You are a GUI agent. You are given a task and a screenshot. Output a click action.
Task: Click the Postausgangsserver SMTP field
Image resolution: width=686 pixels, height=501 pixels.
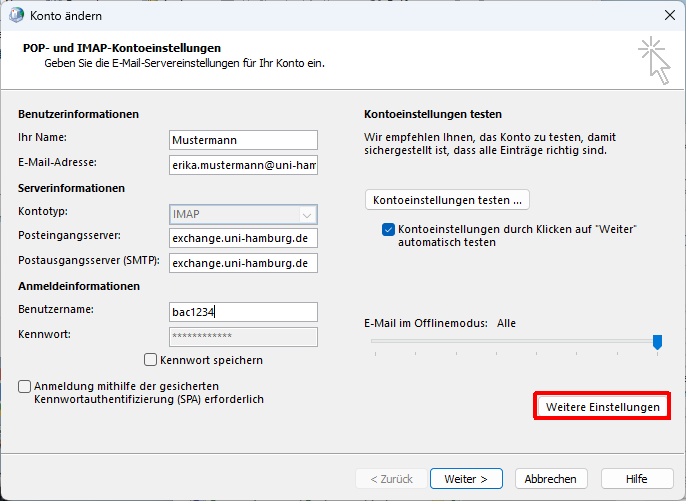click(x=243, y=263)
